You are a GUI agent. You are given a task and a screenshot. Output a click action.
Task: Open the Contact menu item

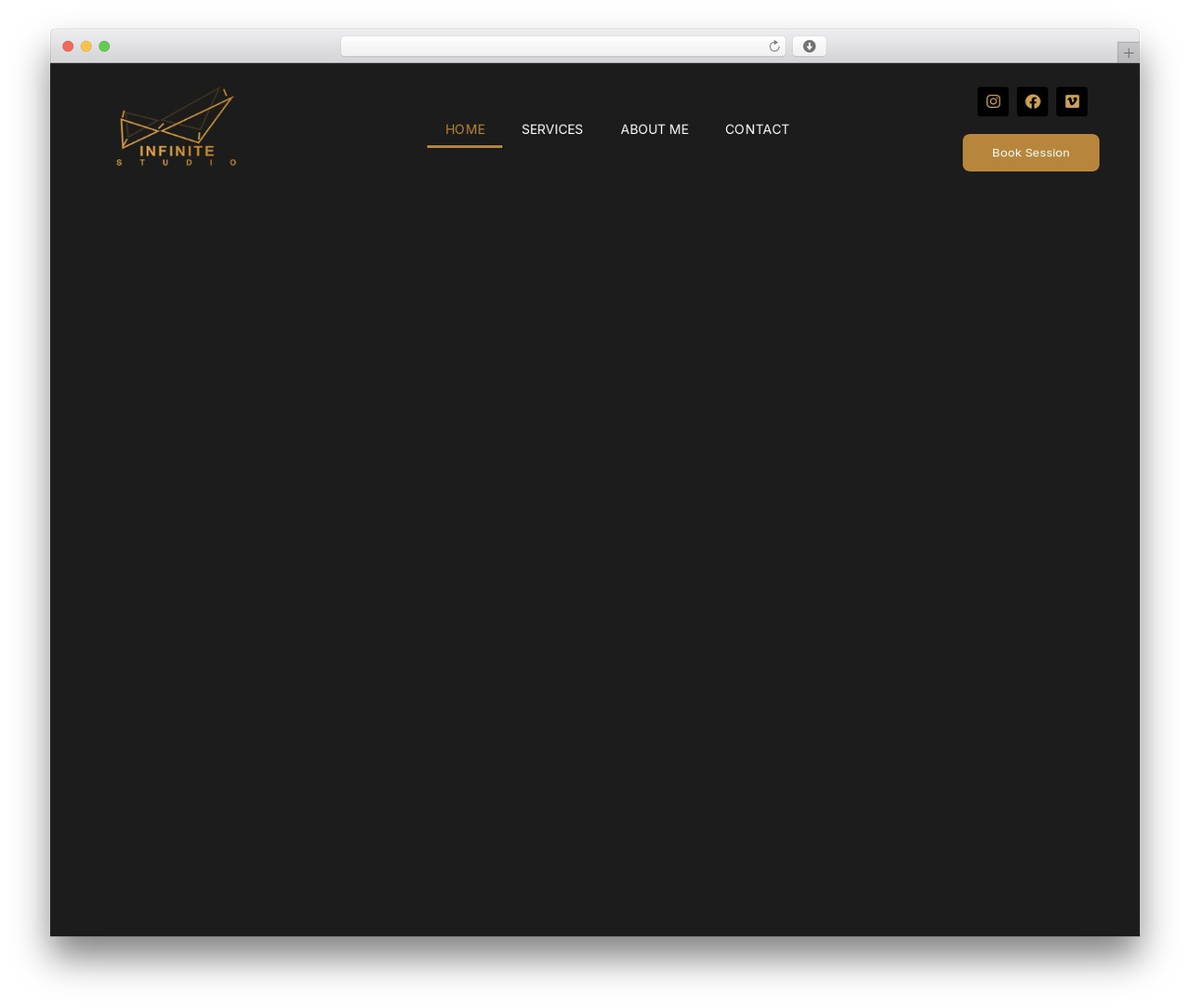[x=757, y=129]
